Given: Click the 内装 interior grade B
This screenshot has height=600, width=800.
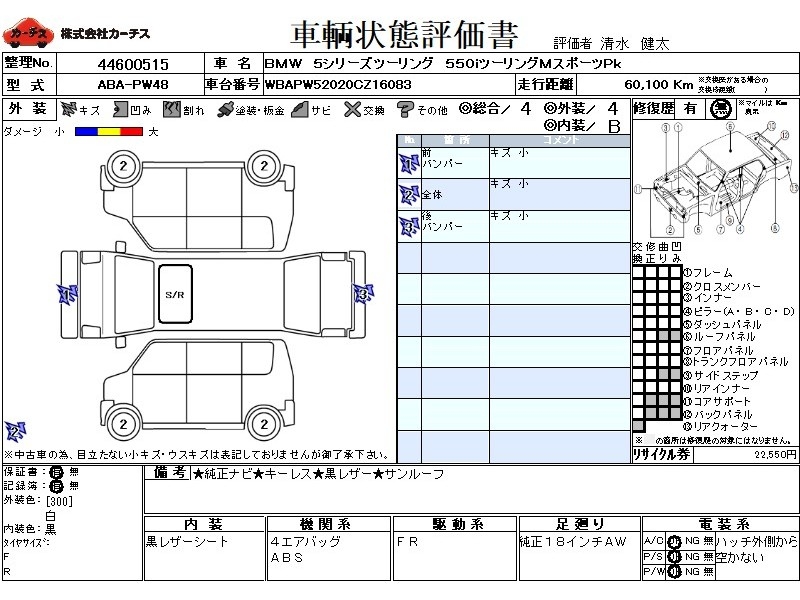Looking at the screenshot, I should [615, 126].
